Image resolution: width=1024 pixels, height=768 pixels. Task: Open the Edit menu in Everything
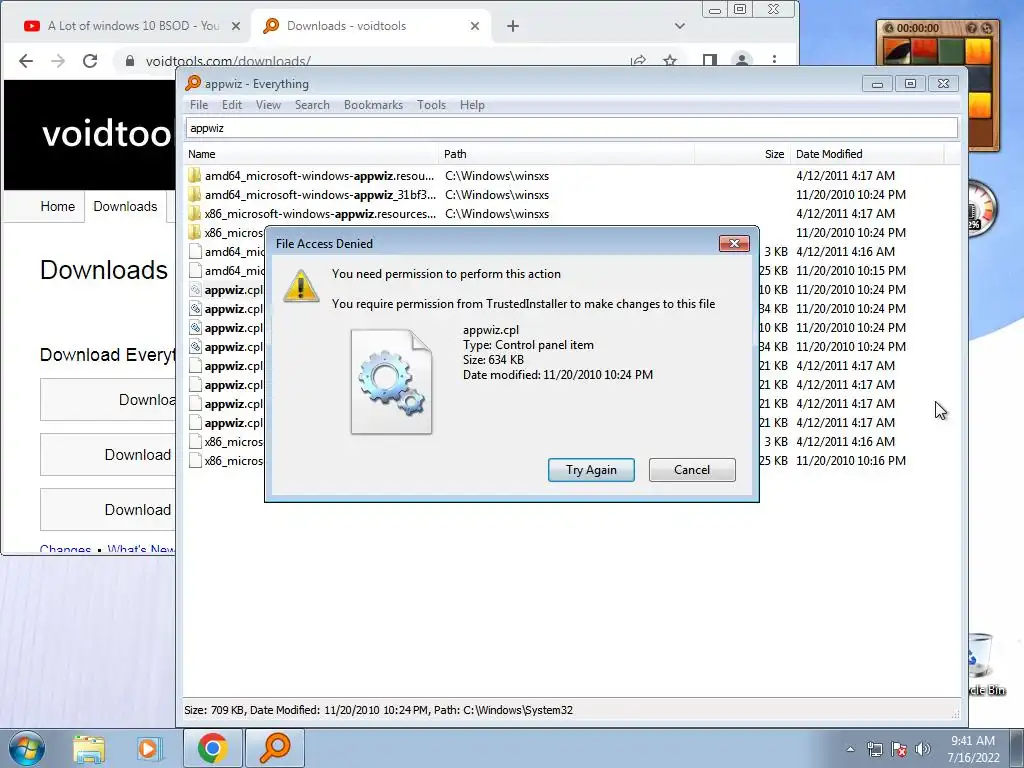click(231, 105)
